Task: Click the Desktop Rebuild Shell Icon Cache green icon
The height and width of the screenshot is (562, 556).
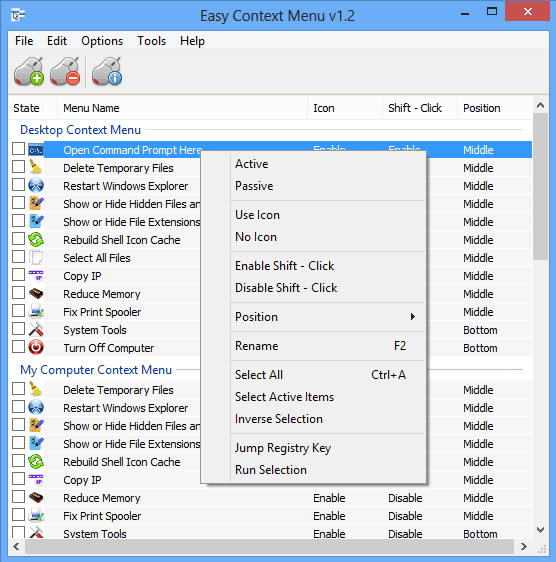Action: point(36,239)
